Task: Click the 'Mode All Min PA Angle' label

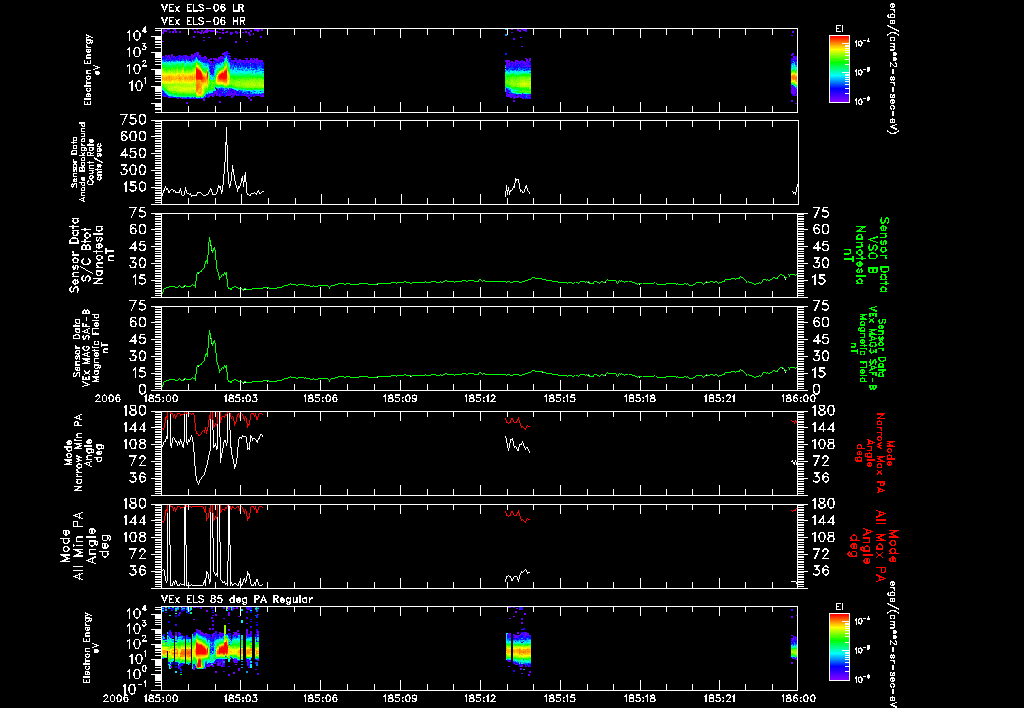Action: 87,545
